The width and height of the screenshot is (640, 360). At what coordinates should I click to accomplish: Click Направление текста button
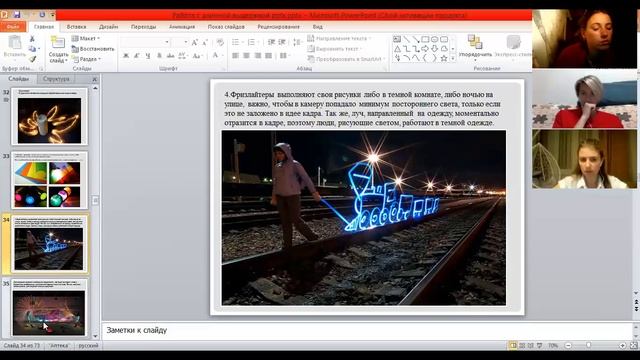pyautogui.click(x=339, y=38)
